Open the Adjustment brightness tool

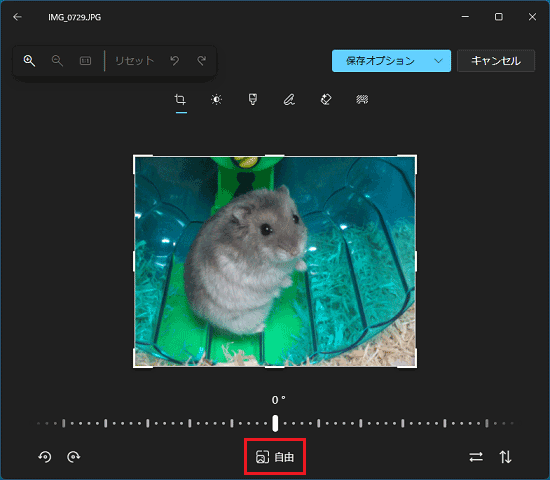tap(216, 100)
